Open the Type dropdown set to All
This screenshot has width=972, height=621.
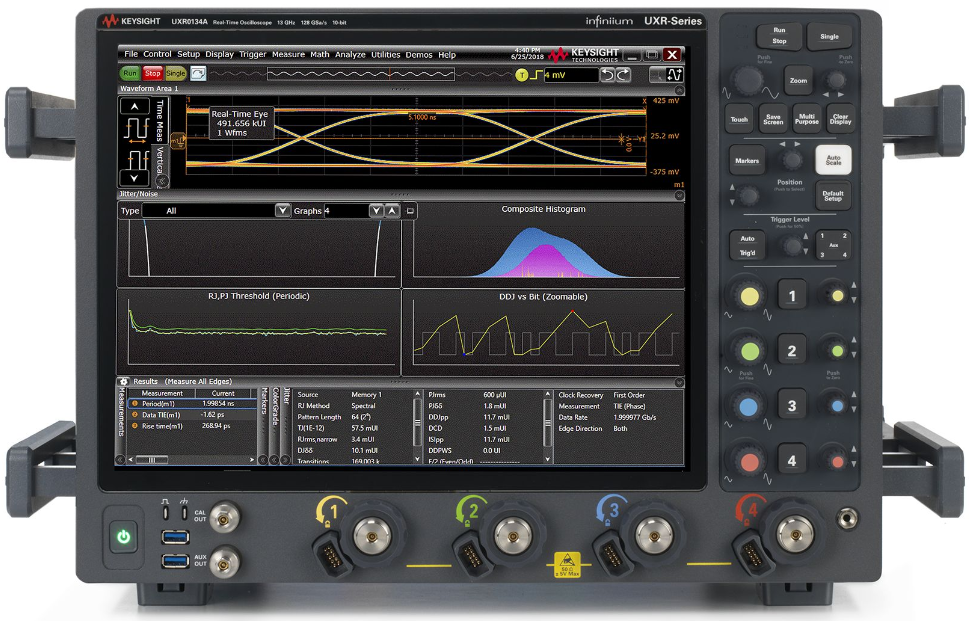[283, 211]
